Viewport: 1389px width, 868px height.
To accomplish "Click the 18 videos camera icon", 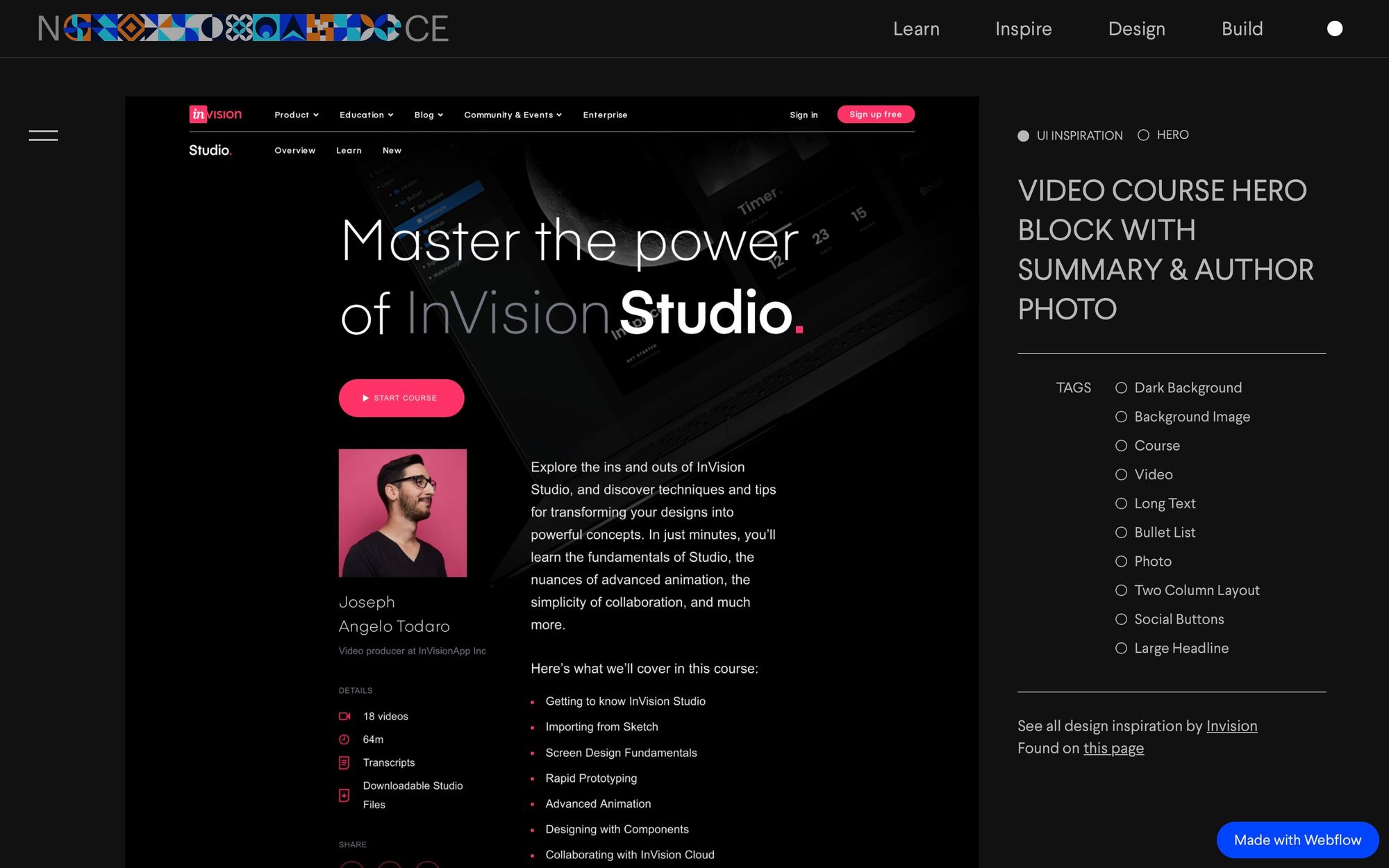I will point(344,716).
